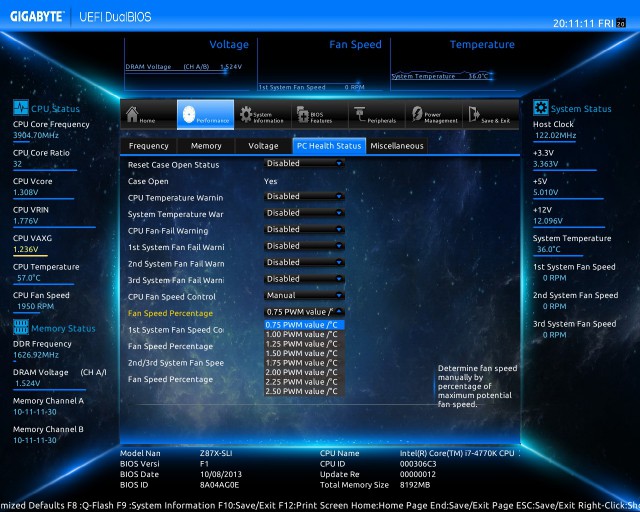Click the Home:Home Page shortcut hint
640x512 pixels.
[x=387, y=505]
